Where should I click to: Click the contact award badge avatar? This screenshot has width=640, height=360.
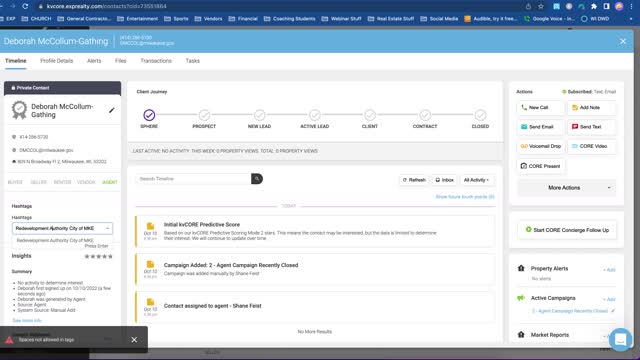[19, 110]
